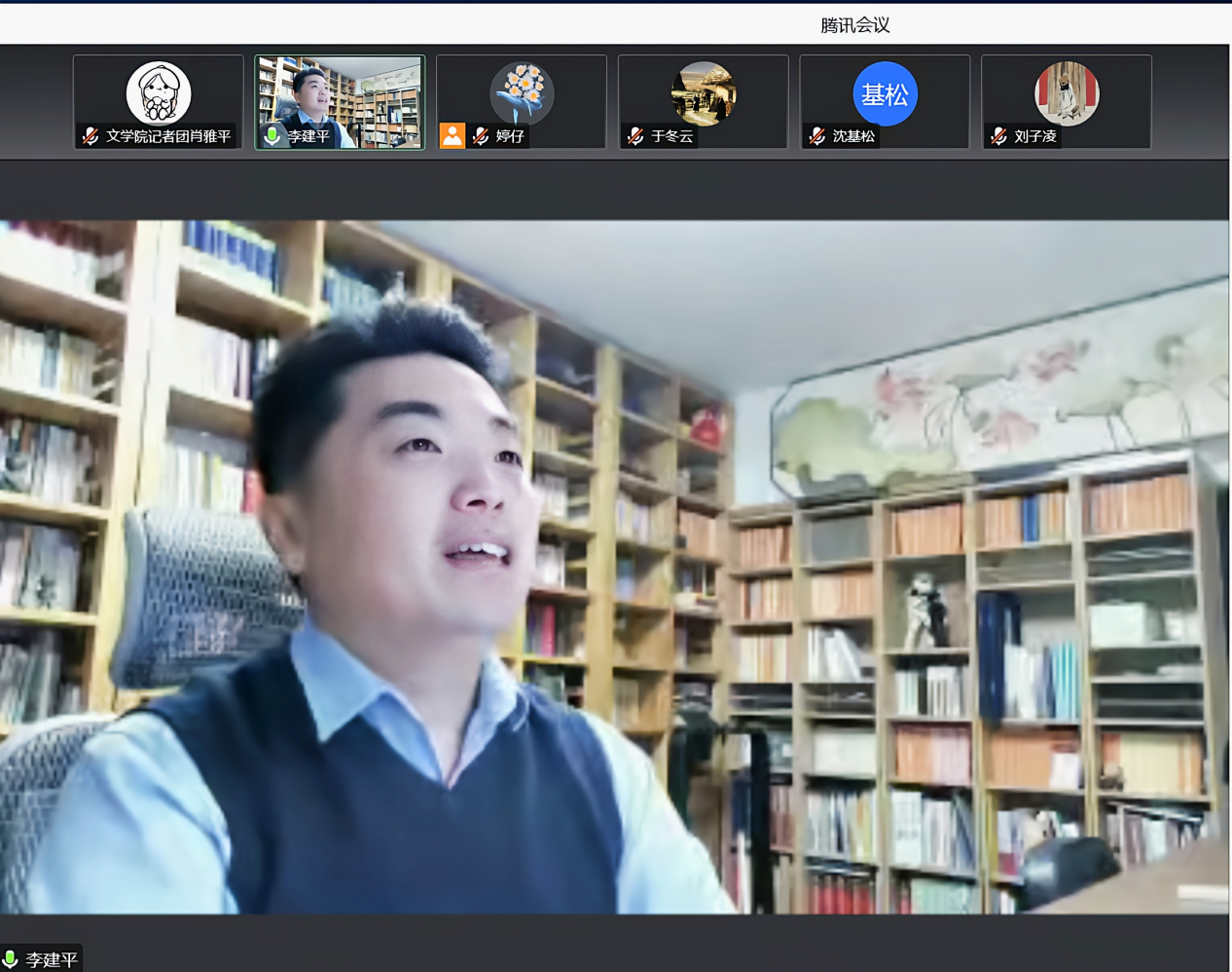This screenshot has height=972, width=1232.
Task: Click muted mic icon beside 沈基松
Action: (817, 136)
